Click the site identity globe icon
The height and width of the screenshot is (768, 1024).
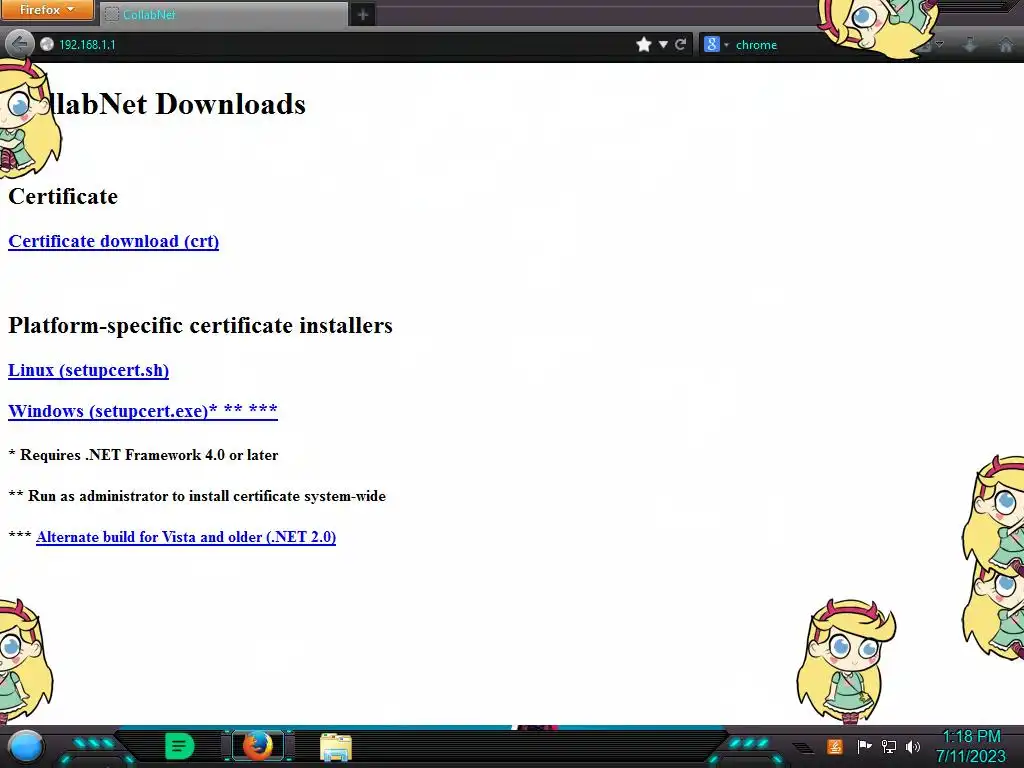(46, 44)
